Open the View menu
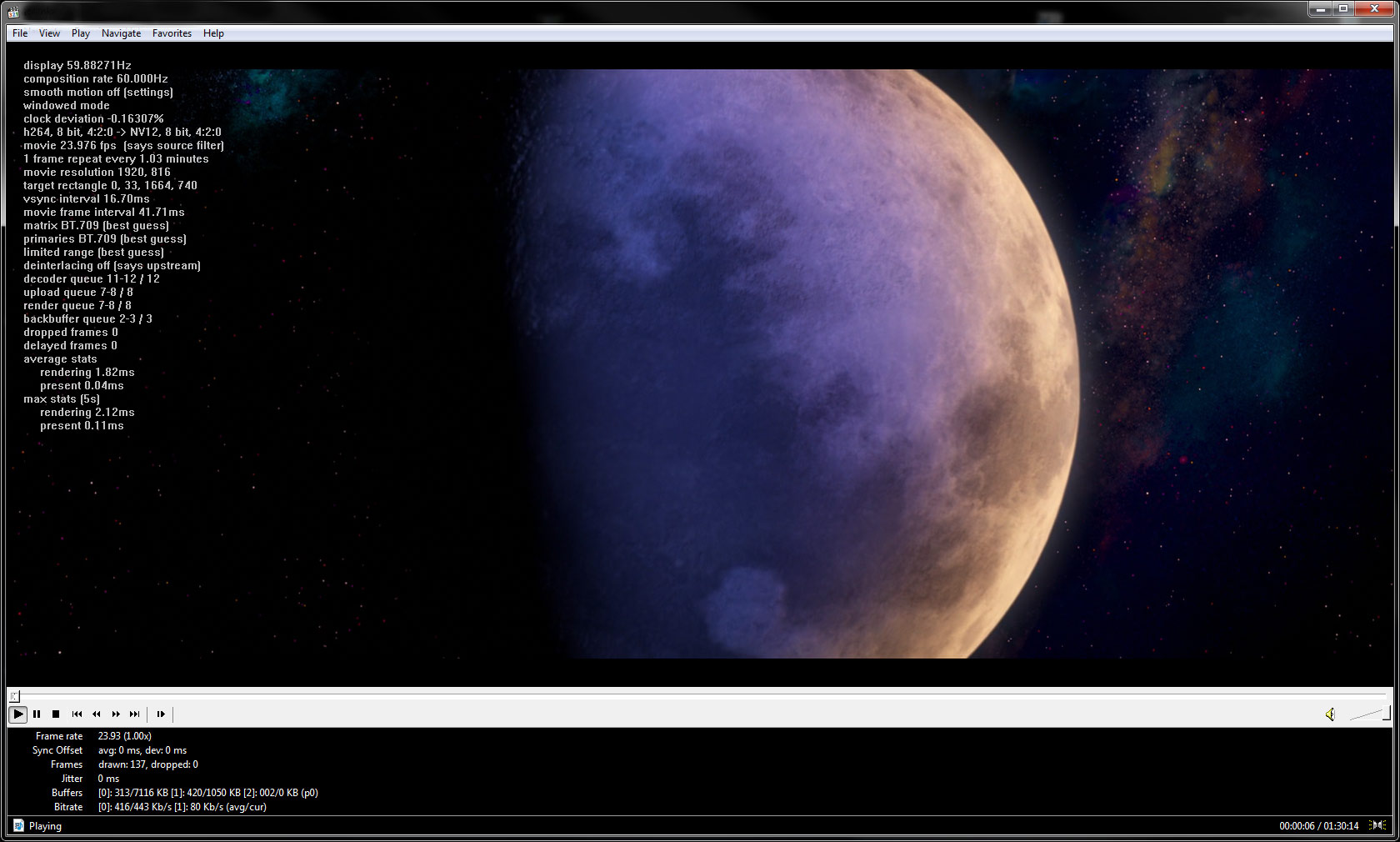Image resolution: width=1400 pixels, height=842 pixels. click(x=49, y=33)
